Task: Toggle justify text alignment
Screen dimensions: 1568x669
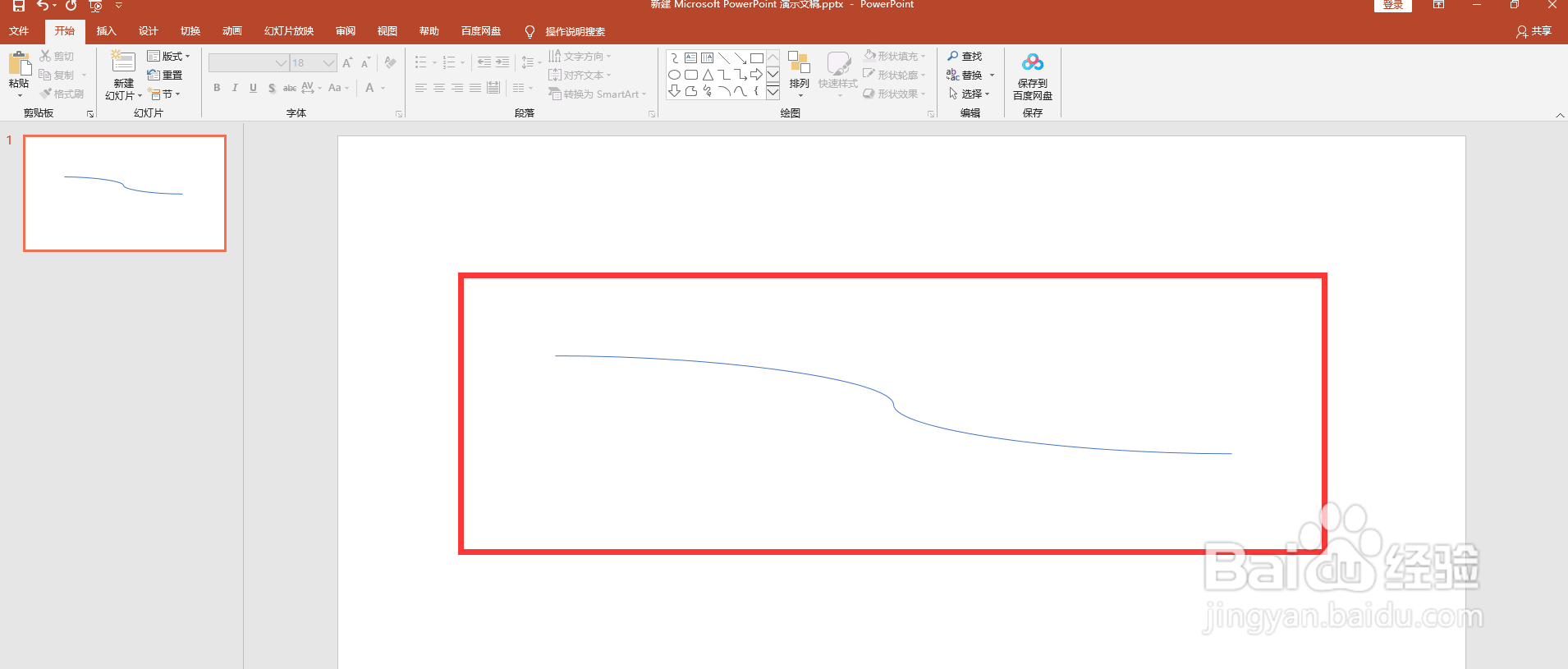Action: pos(475,88)
